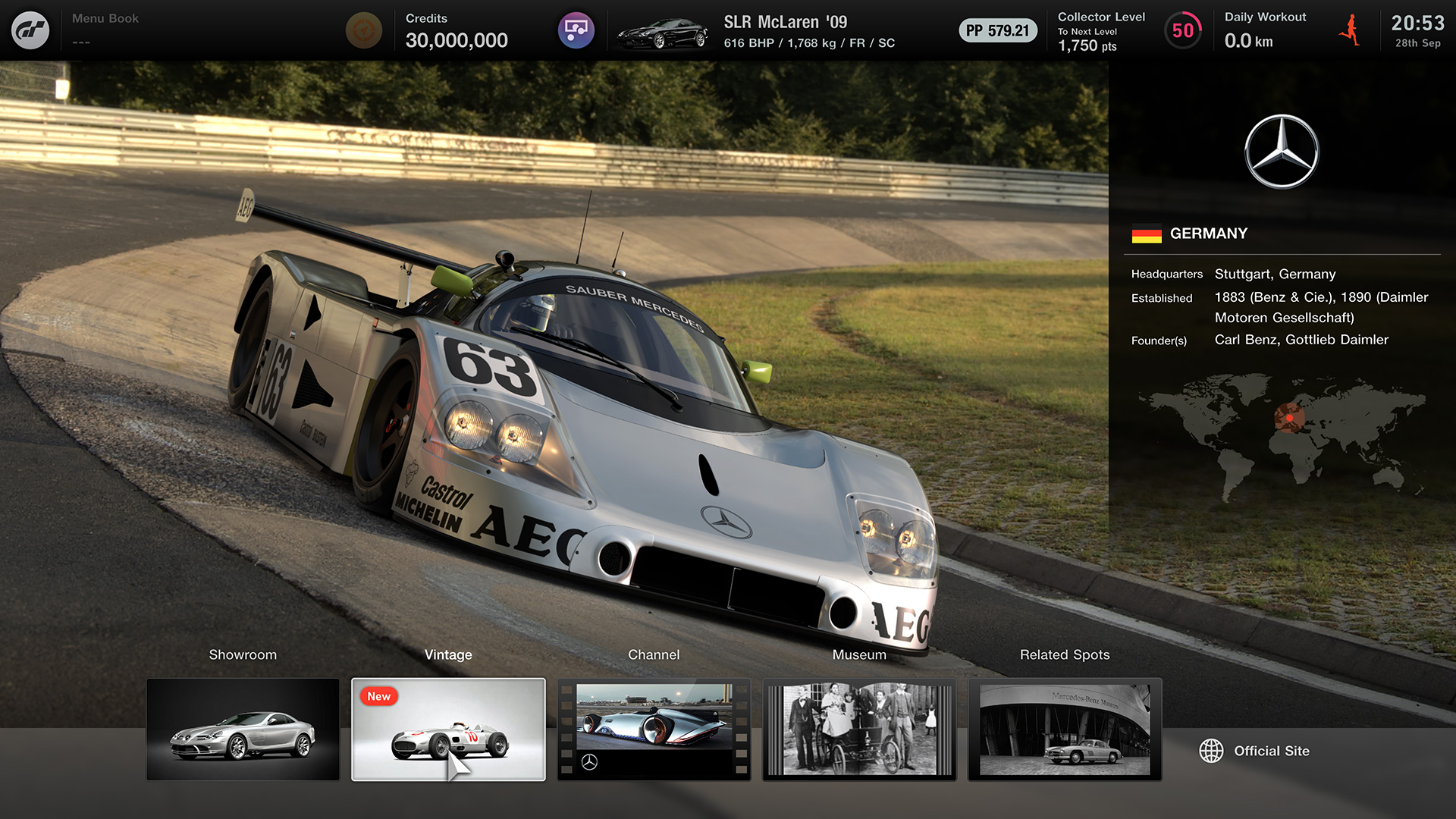Click the Mercedes-Benz star logo

click(1282, 152)
